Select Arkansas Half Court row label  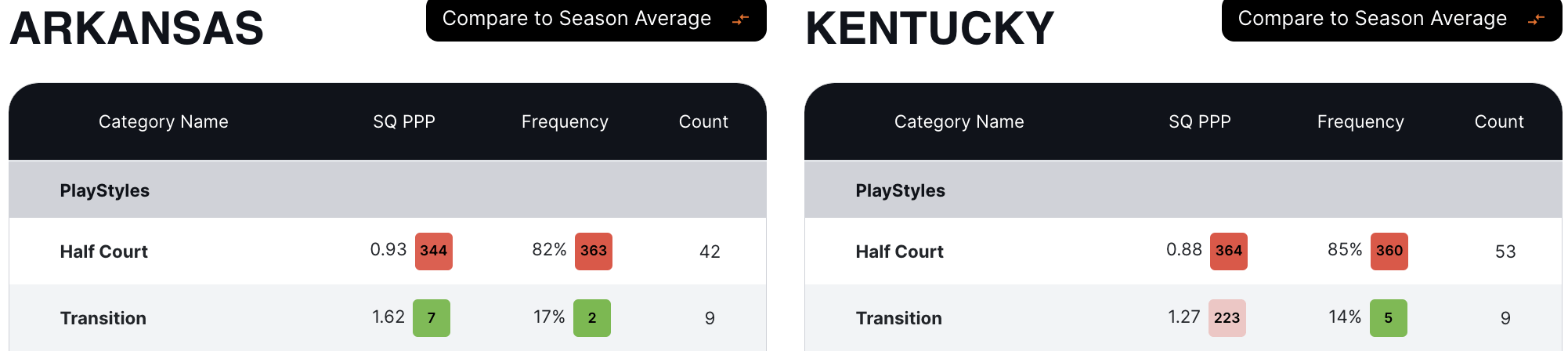click(x=104, y=251)
